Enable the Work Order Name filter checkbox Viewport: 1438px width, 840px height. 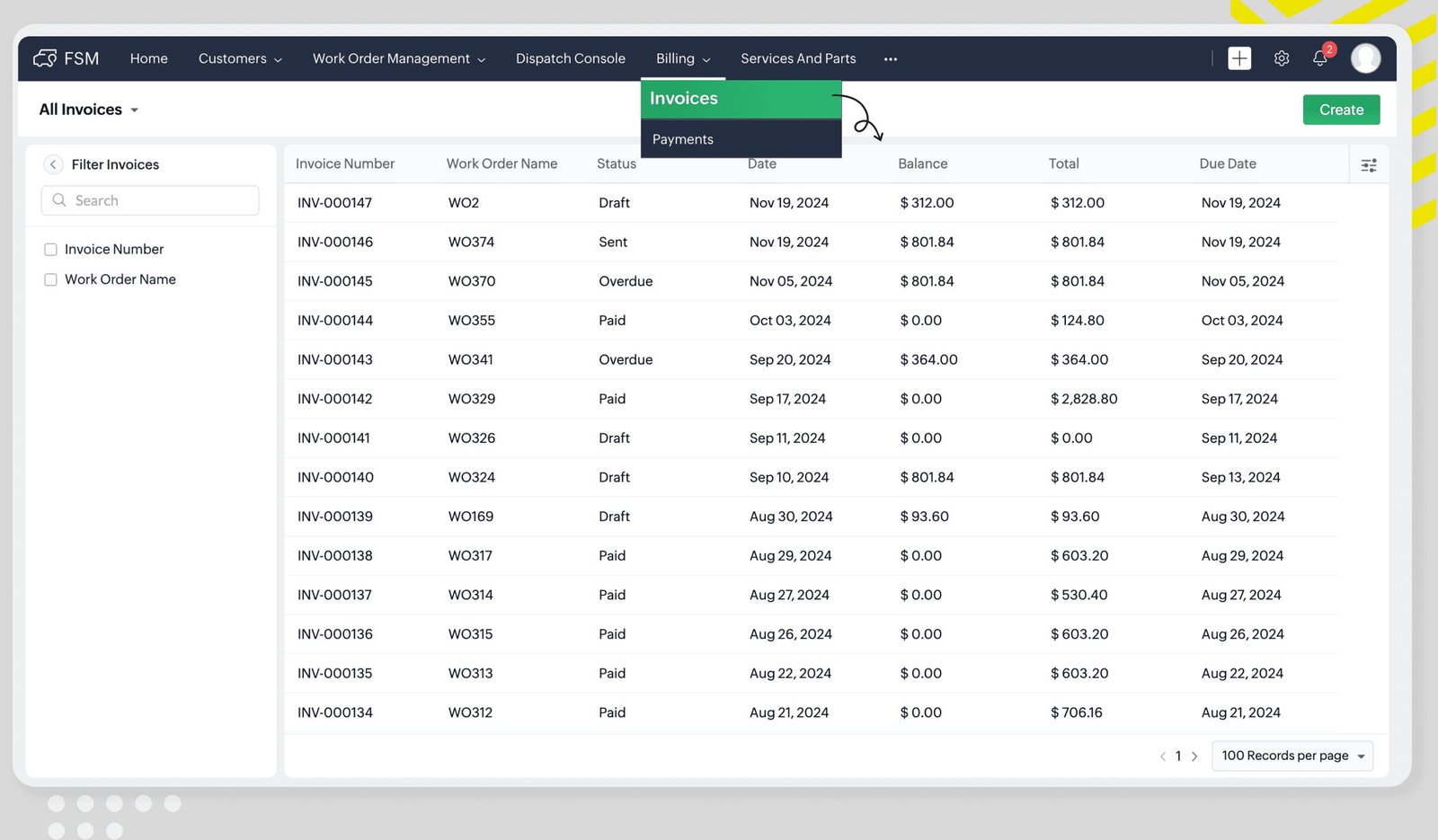coord(51,280)
